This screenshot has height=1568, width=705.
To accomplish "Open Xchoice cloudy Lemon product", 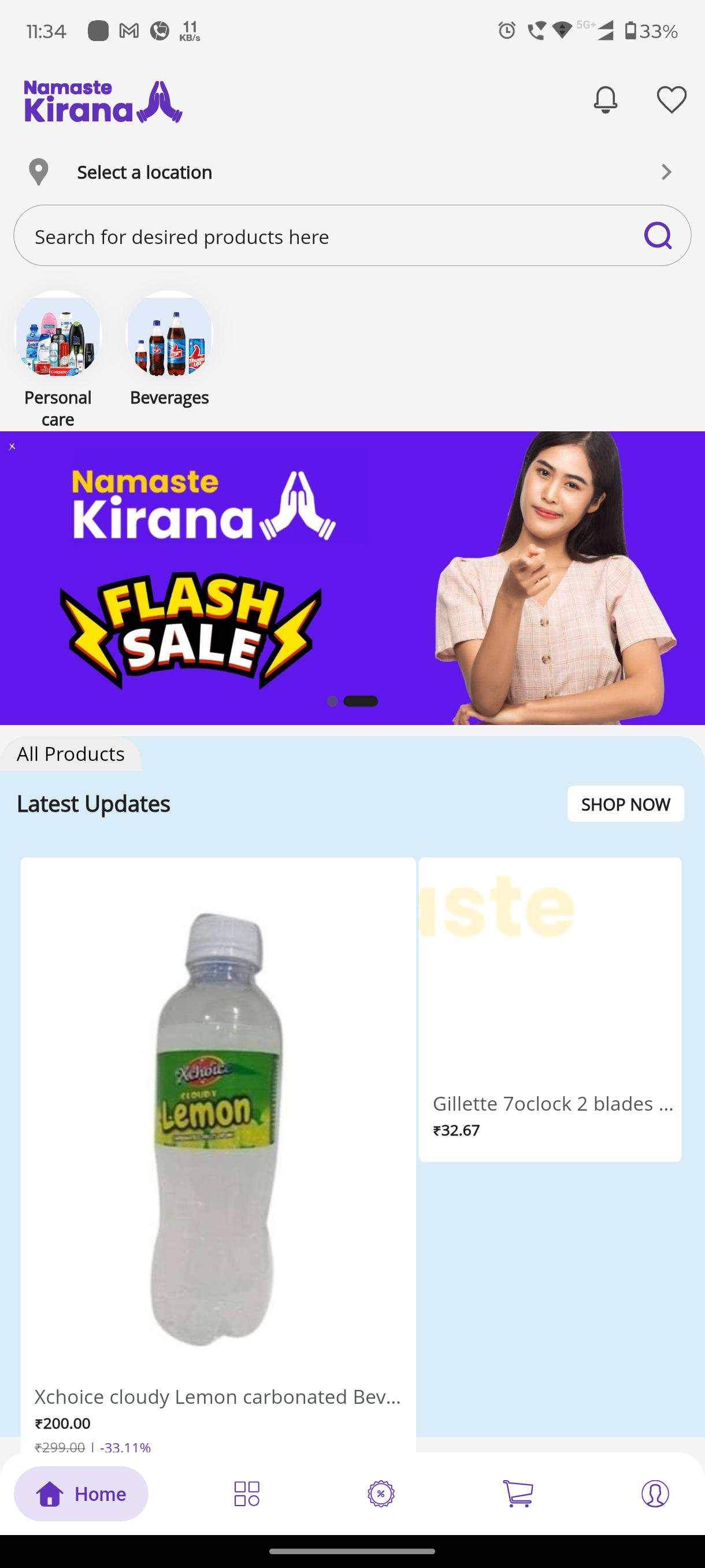I will (x=218, y=1155).
